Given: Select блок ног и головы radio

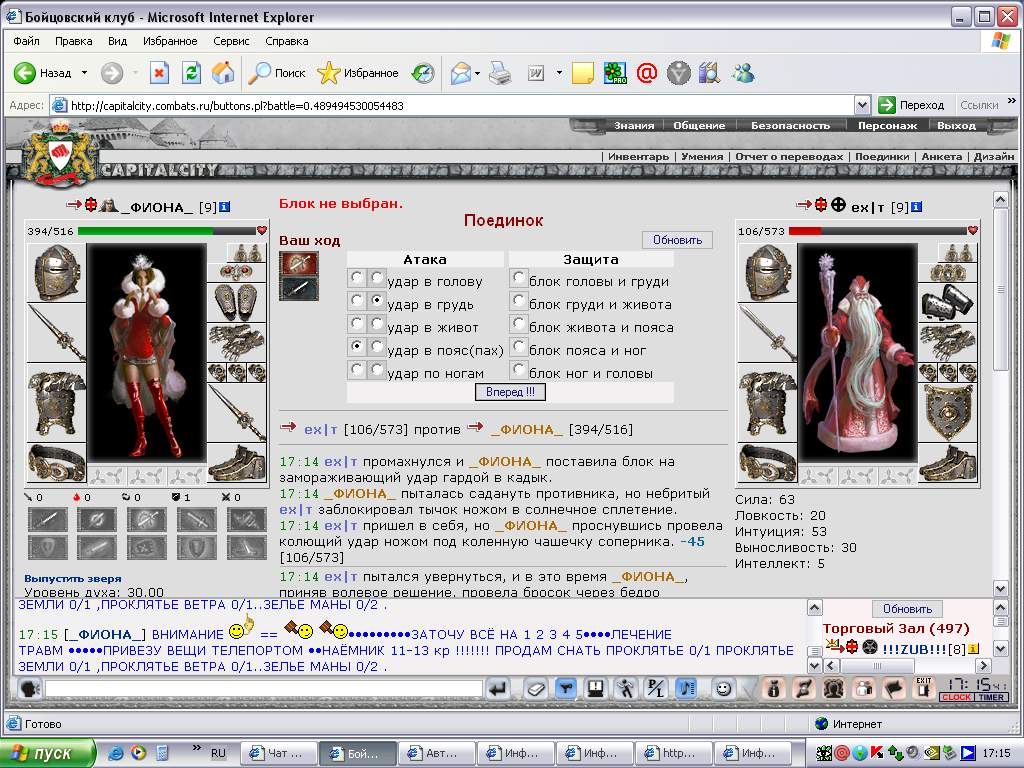Looking at the screenshot, I should [x=519, y=370].
